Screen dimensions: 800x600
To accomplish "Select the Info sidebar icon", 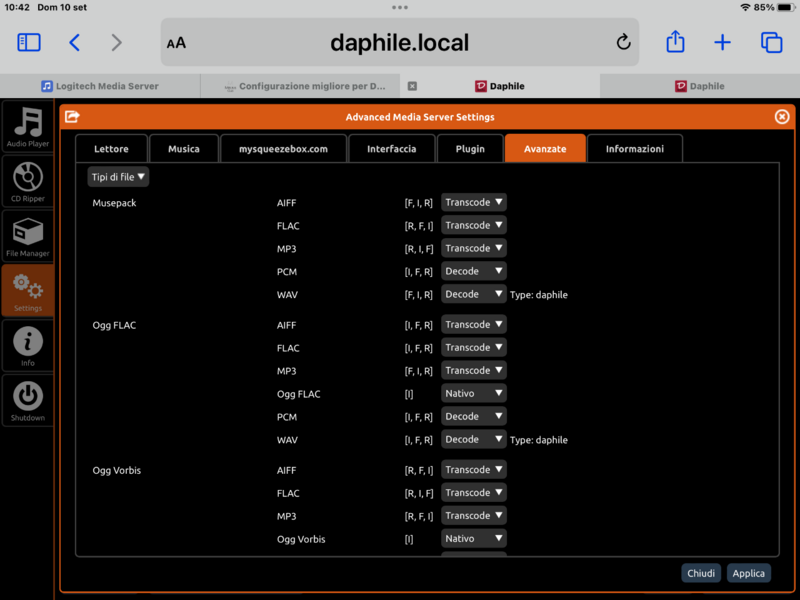I will tap(28, 345).
